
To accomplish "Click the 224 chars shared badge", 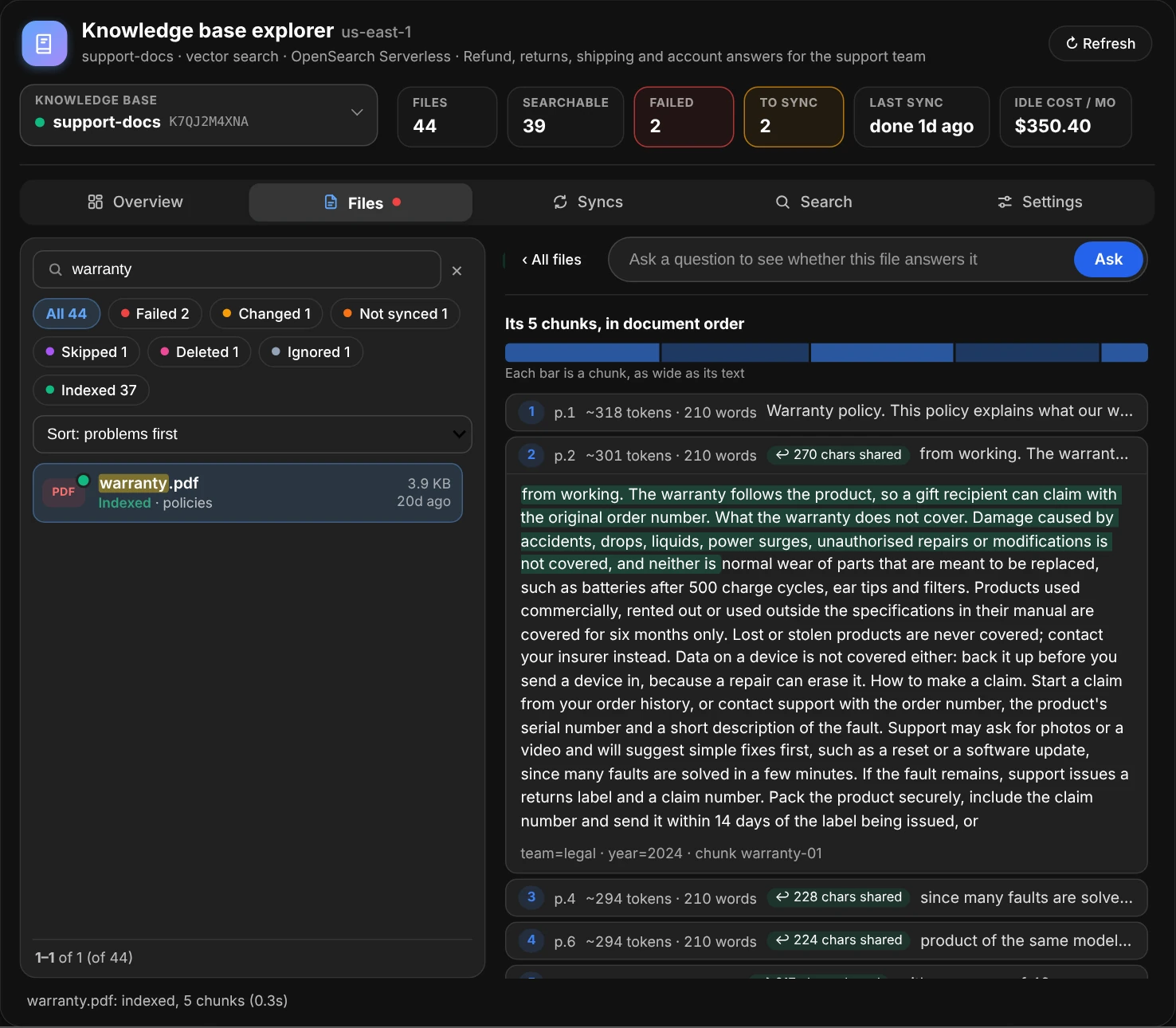I will (x=839, y=940).
